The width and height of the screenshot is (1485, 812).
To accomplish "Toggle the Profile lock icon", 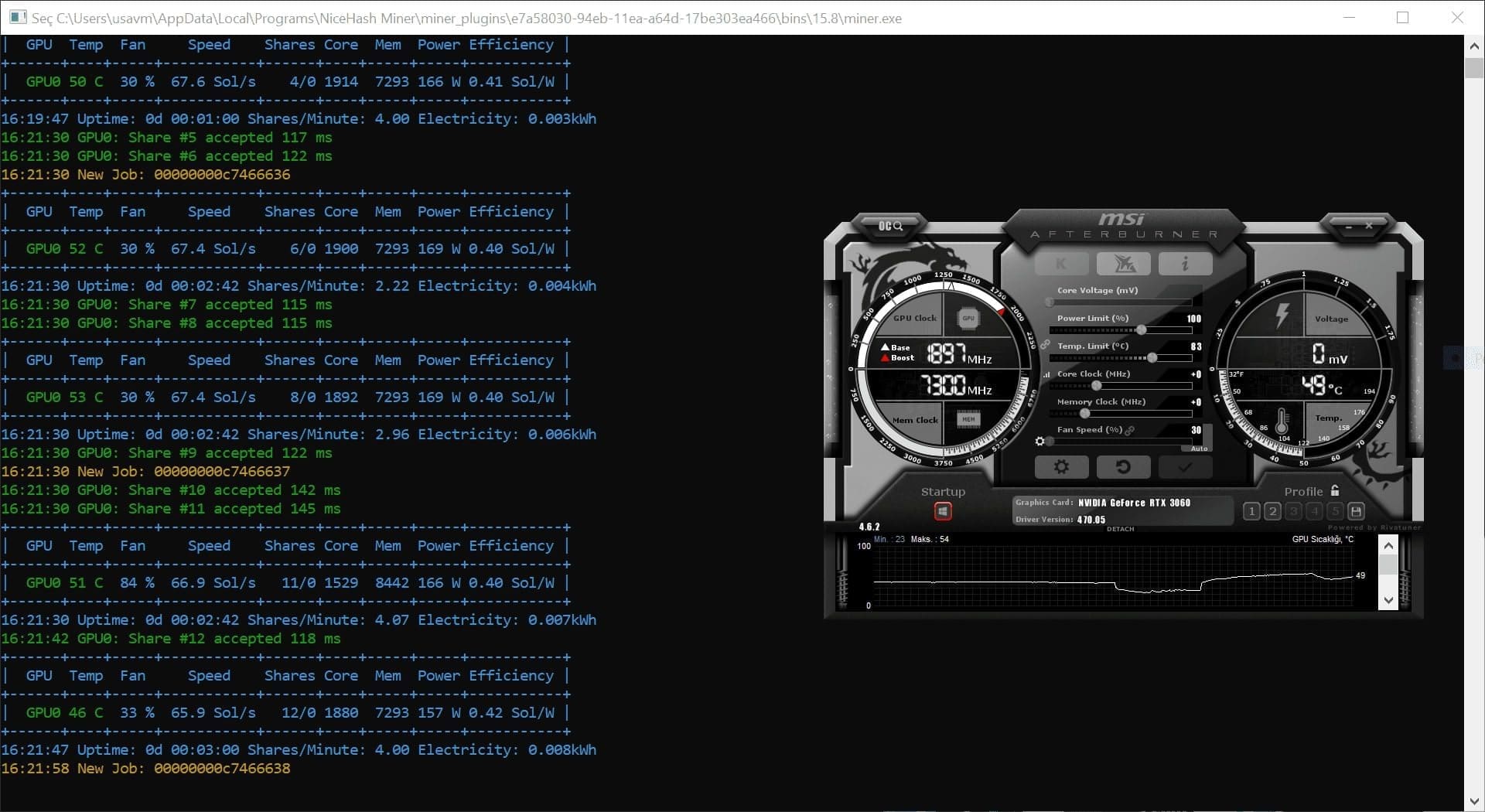I will (x=1335, y=491).
